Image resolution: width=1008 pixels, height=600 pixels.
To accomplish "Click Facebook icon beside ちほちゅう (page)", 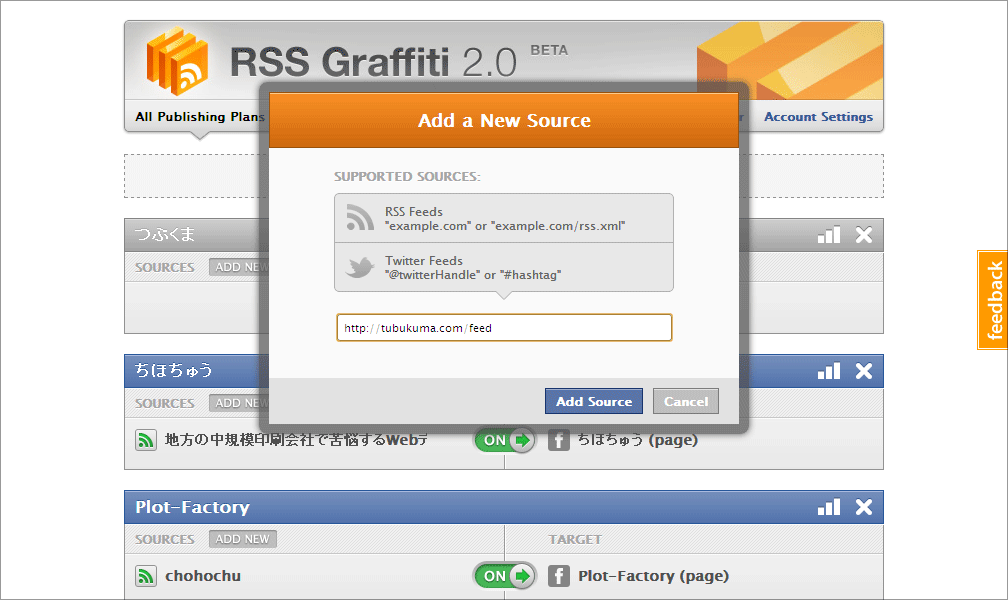I will tap(559, 441).
